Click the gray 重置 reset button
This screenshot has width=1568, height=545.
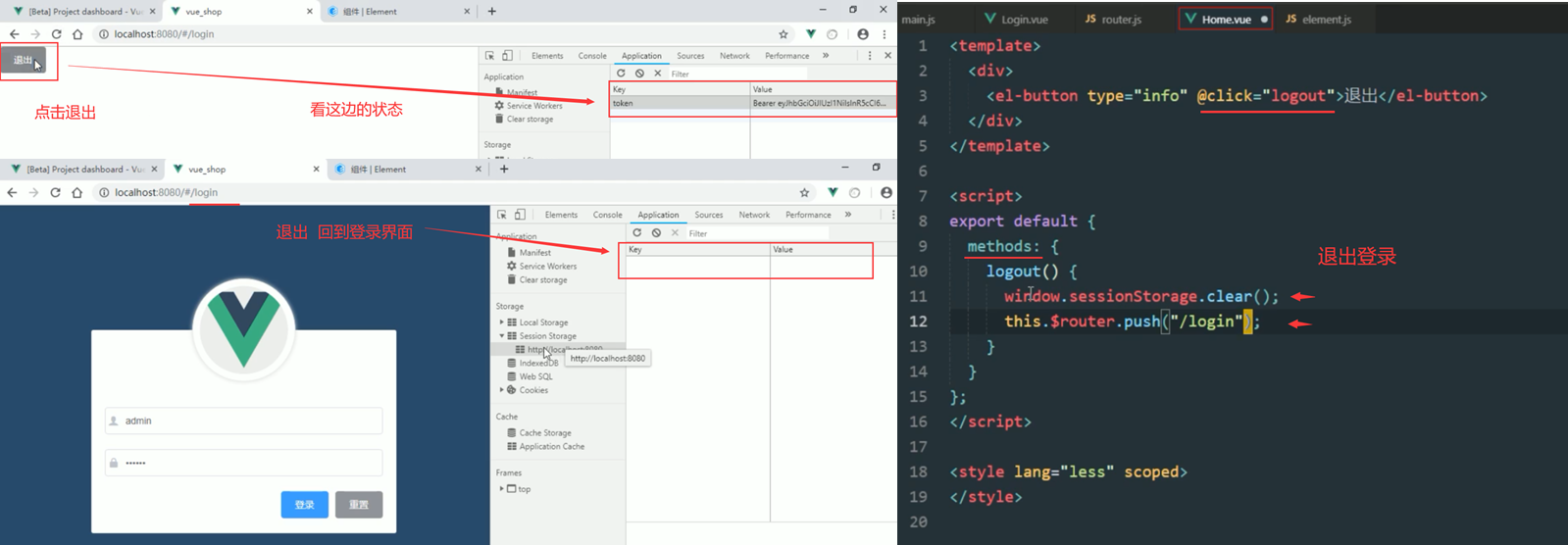[x=359, y=505]
